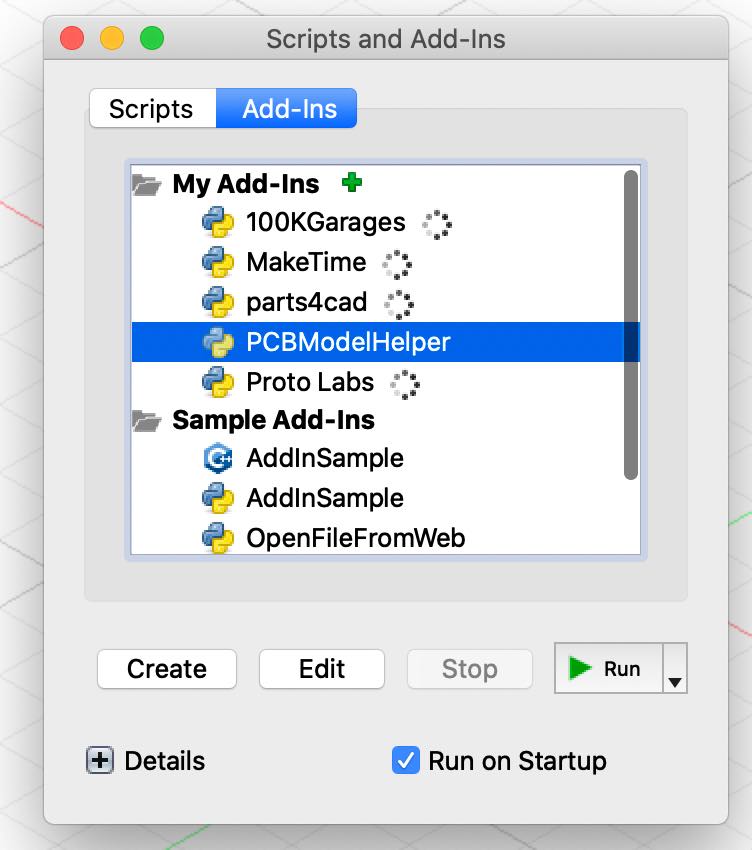Click the Stop button
This screenshot has height=850, width=752.
[470, 669]
